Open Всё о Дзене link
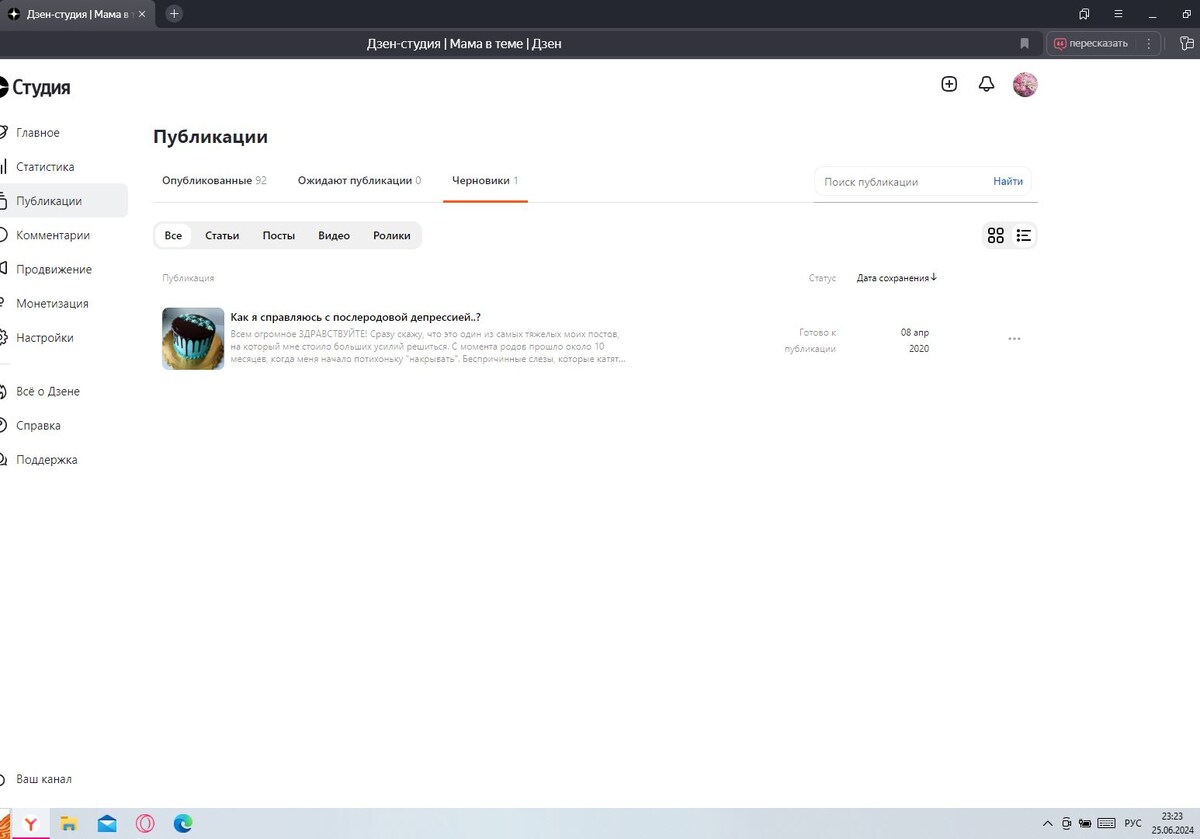The width and height of the screenshot is (1200, 839). point(48,391)
